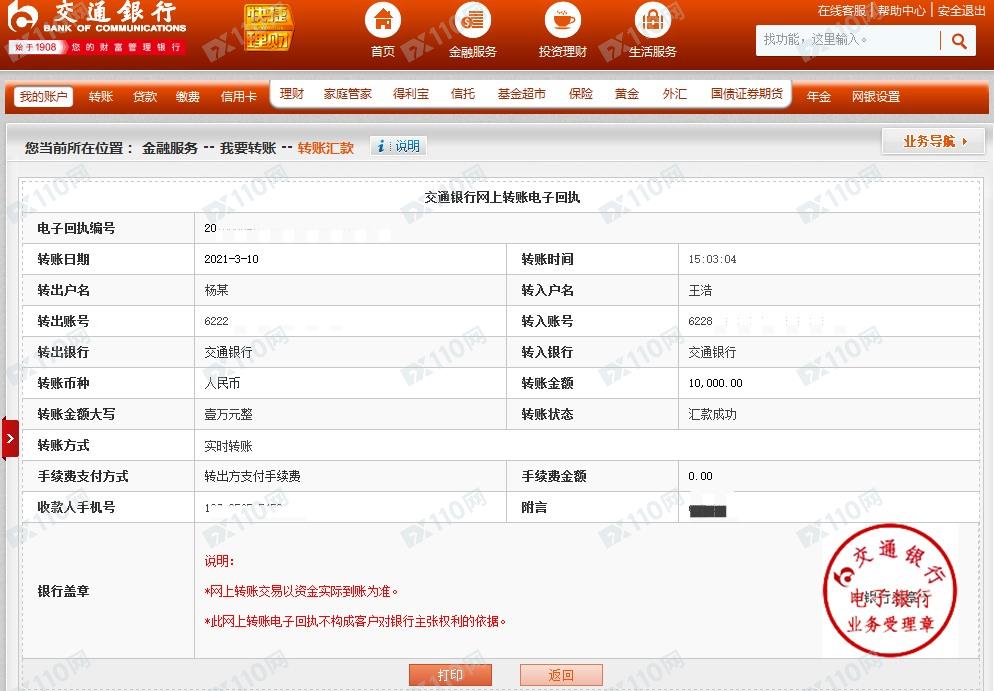
Task: Go to 首页 home icon
Action: click(x=383, y=20)
